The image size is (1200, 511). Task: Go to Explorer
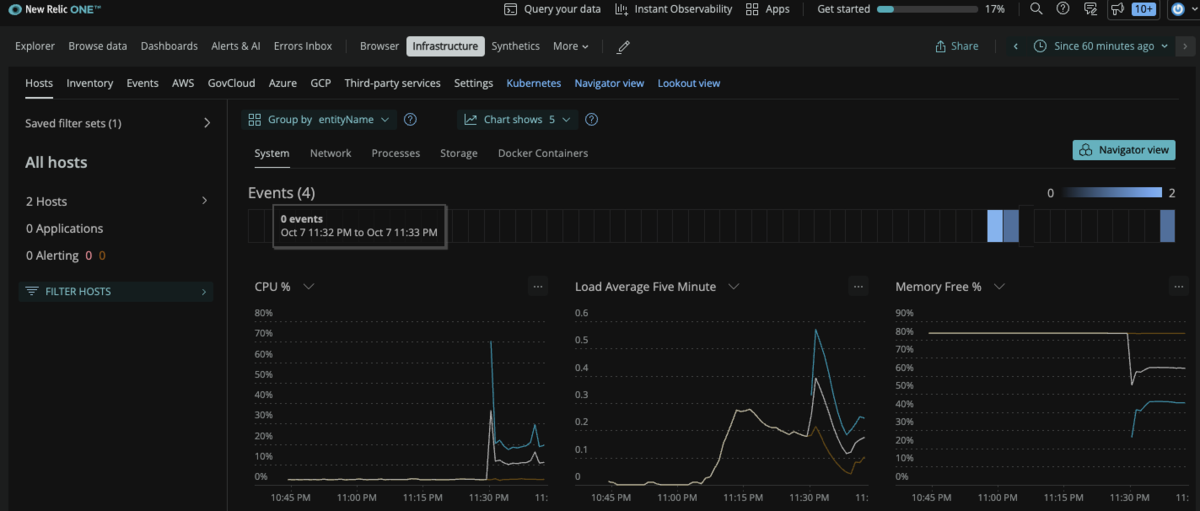click(x=35, y=46)
